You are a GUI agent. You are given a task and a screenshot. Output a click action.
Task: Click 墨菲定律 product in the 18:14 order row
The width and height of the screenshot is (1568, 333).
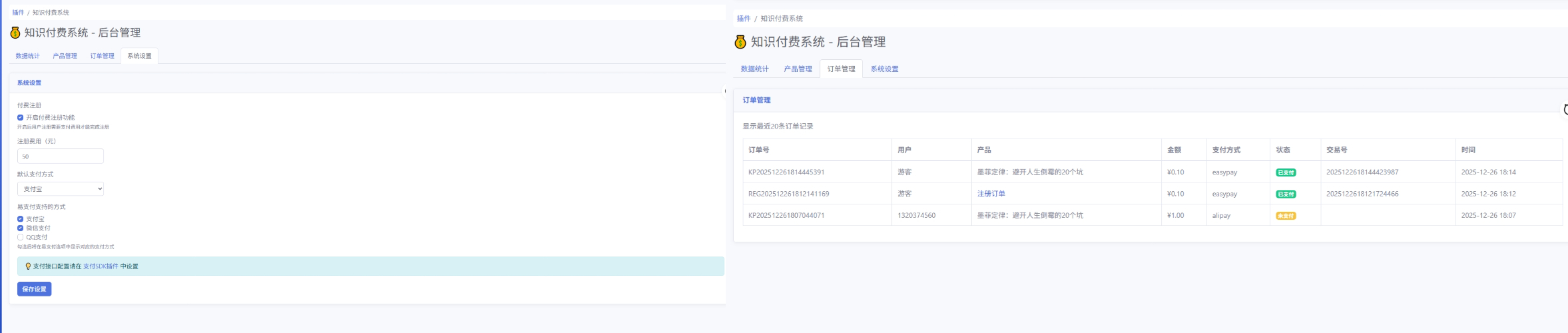pos(1030,172)
